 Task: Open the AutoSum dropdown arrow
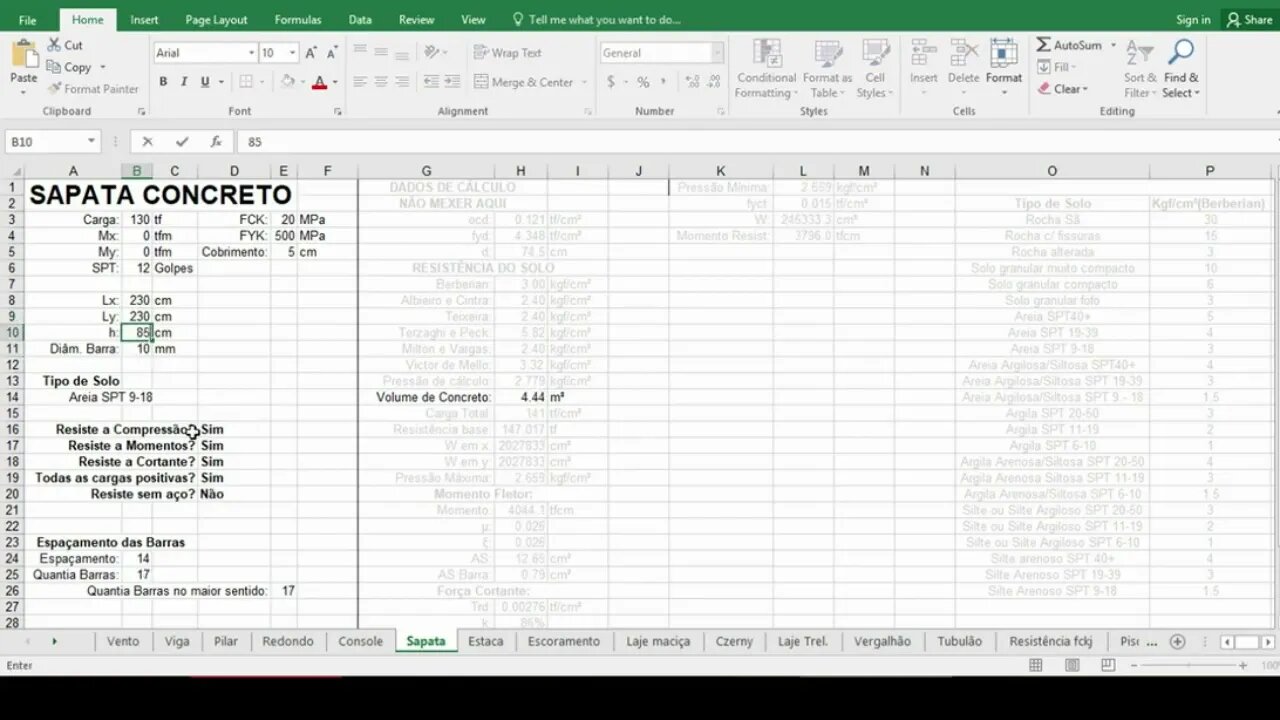(x=1112, y=45)
